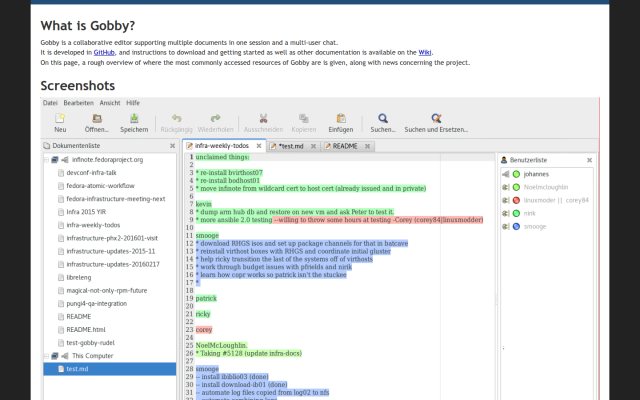Close the Dokumentenliste panel

(x=172, y=146)
